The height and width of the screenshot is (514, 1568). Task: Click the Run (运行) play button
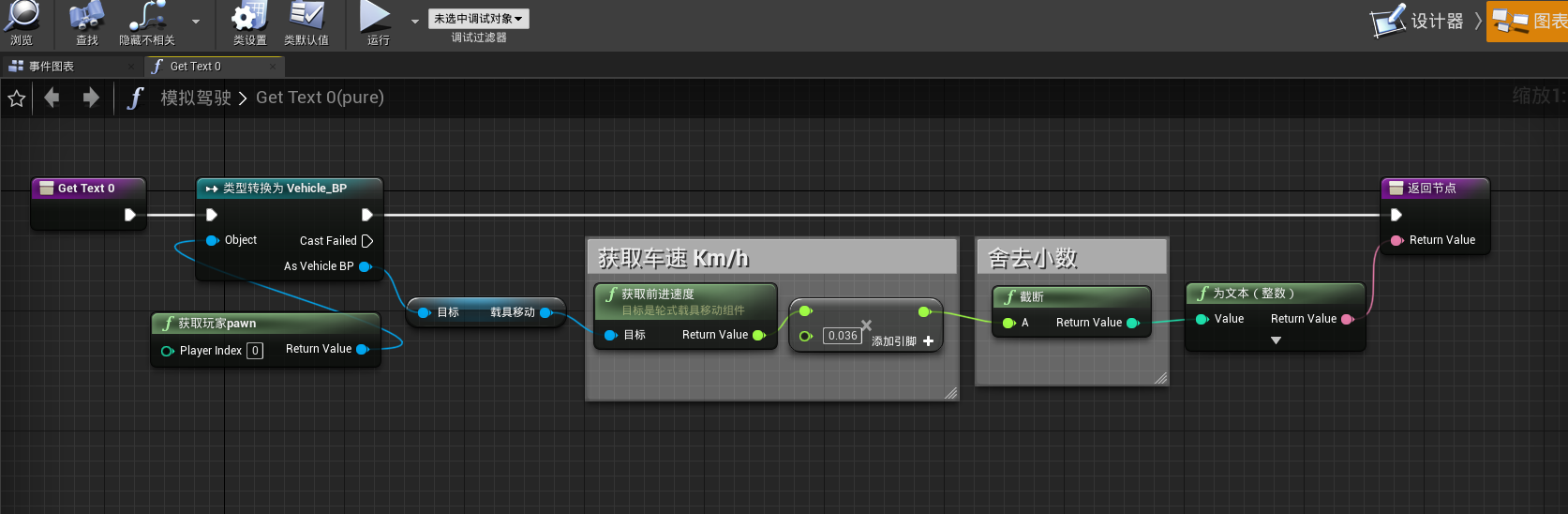375,16
